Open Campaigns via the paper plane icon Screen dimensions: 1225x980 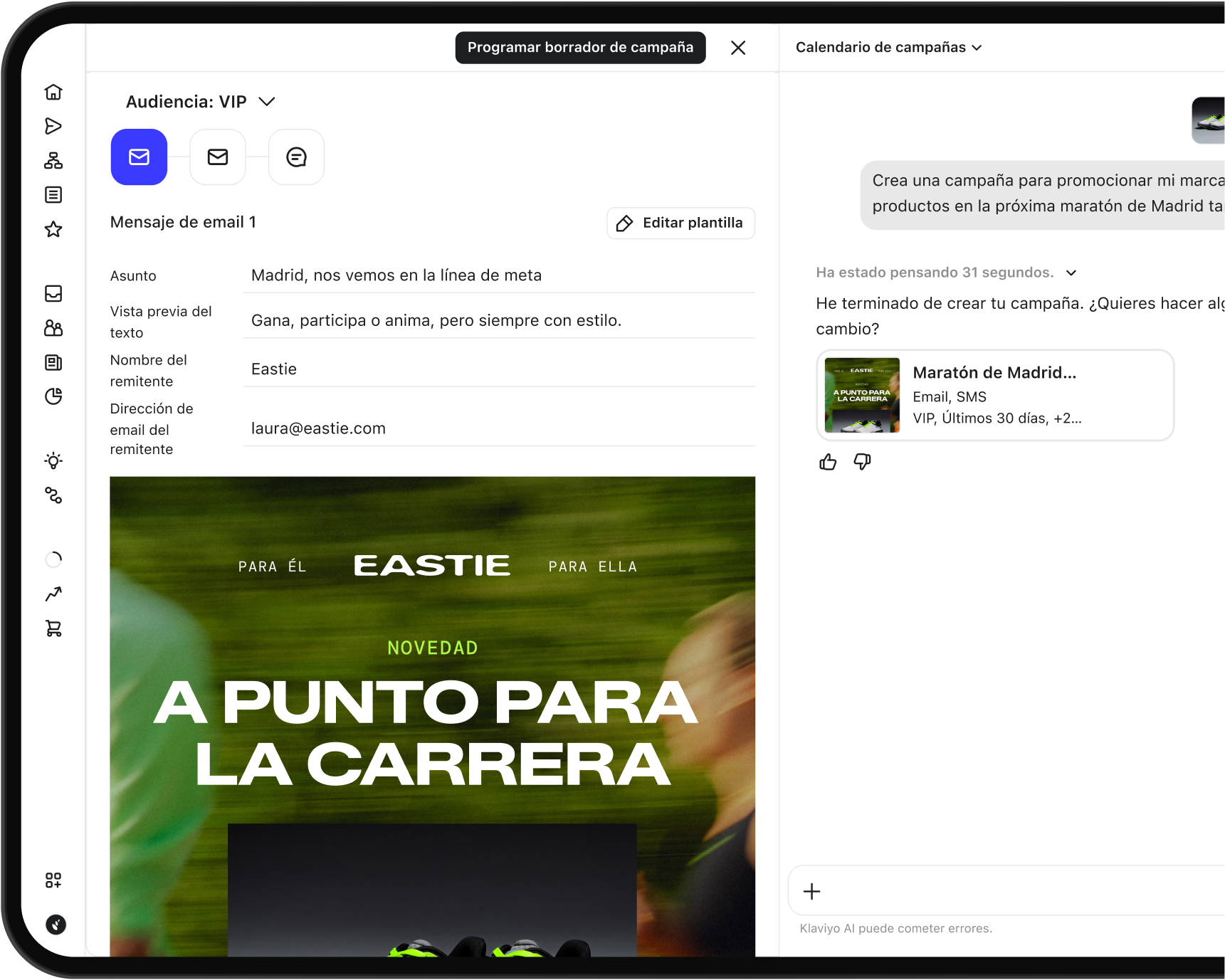53,126
